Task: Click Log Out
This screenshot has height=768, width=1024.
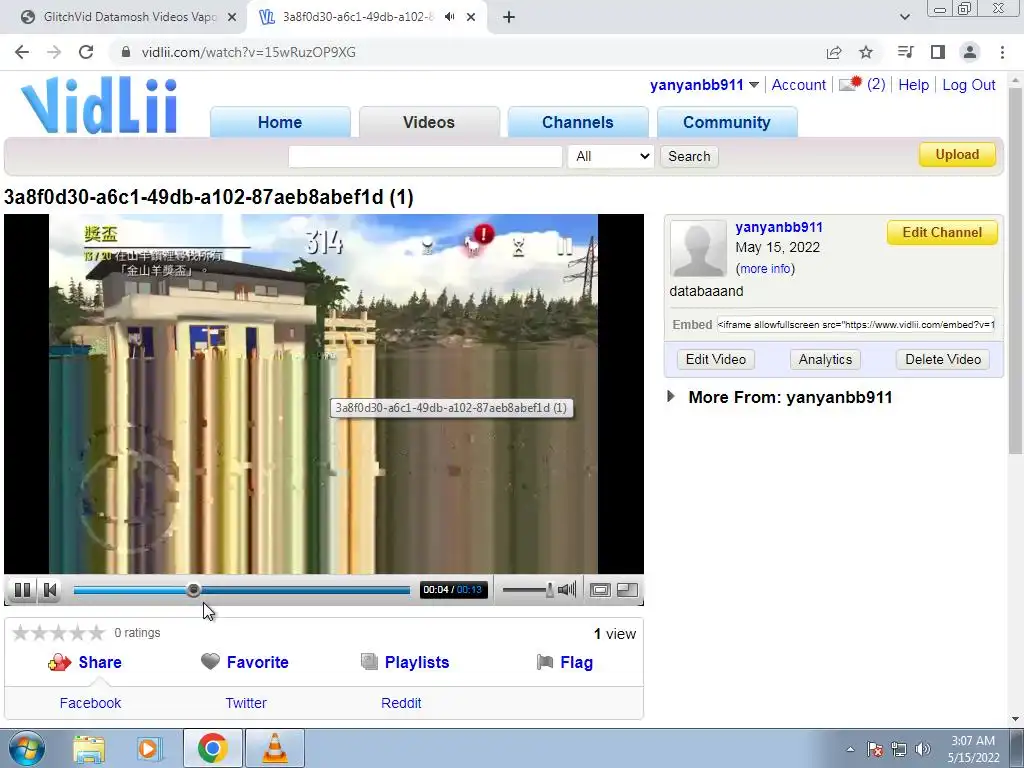Action: [968, 85]
